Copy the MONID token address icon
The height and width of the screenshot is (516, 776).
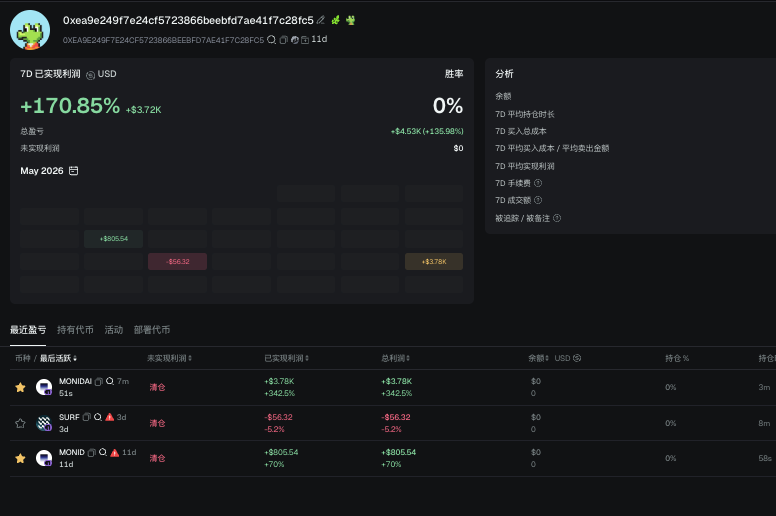click(92, 452)
